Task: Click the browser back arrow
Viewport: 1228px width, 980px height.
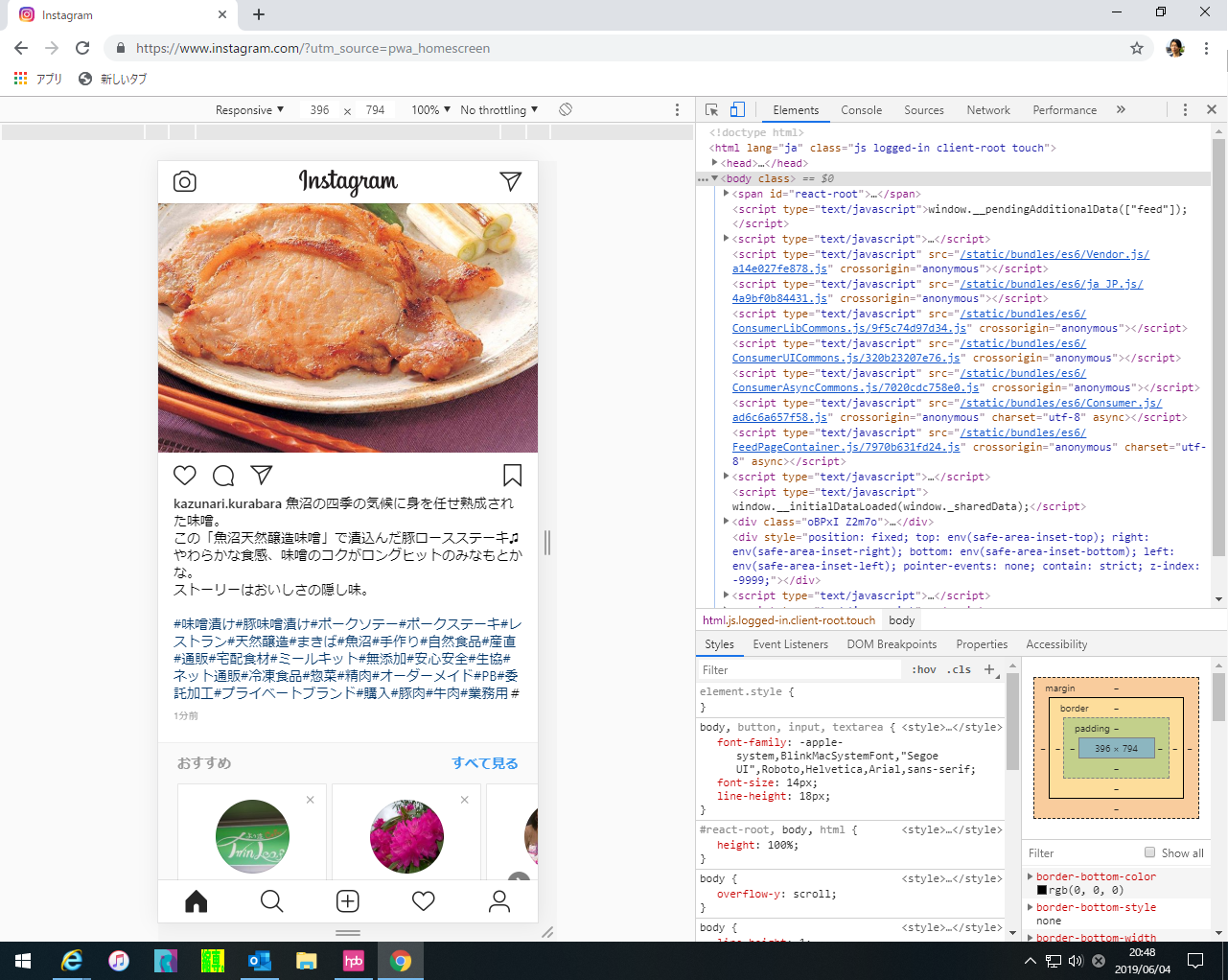Action: coord(21,48)
